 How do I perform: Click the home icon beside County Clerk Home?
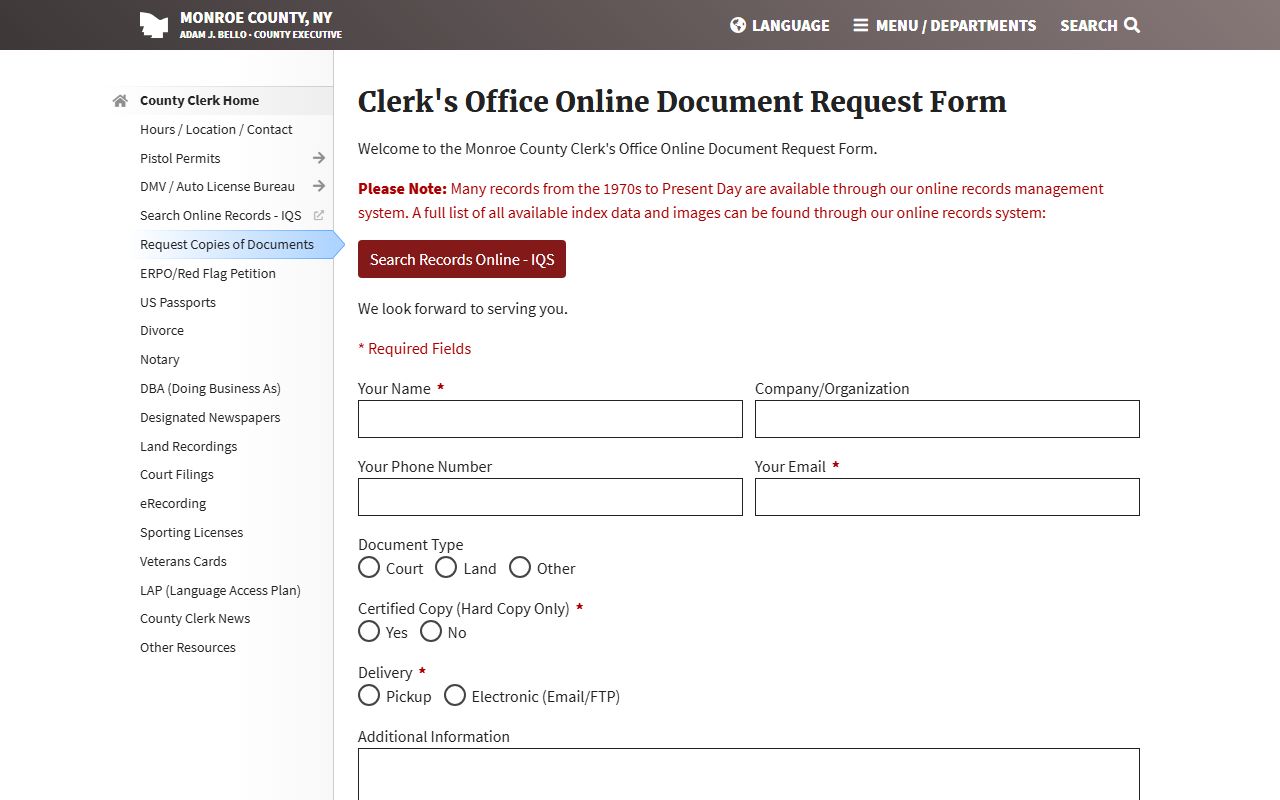120,101
